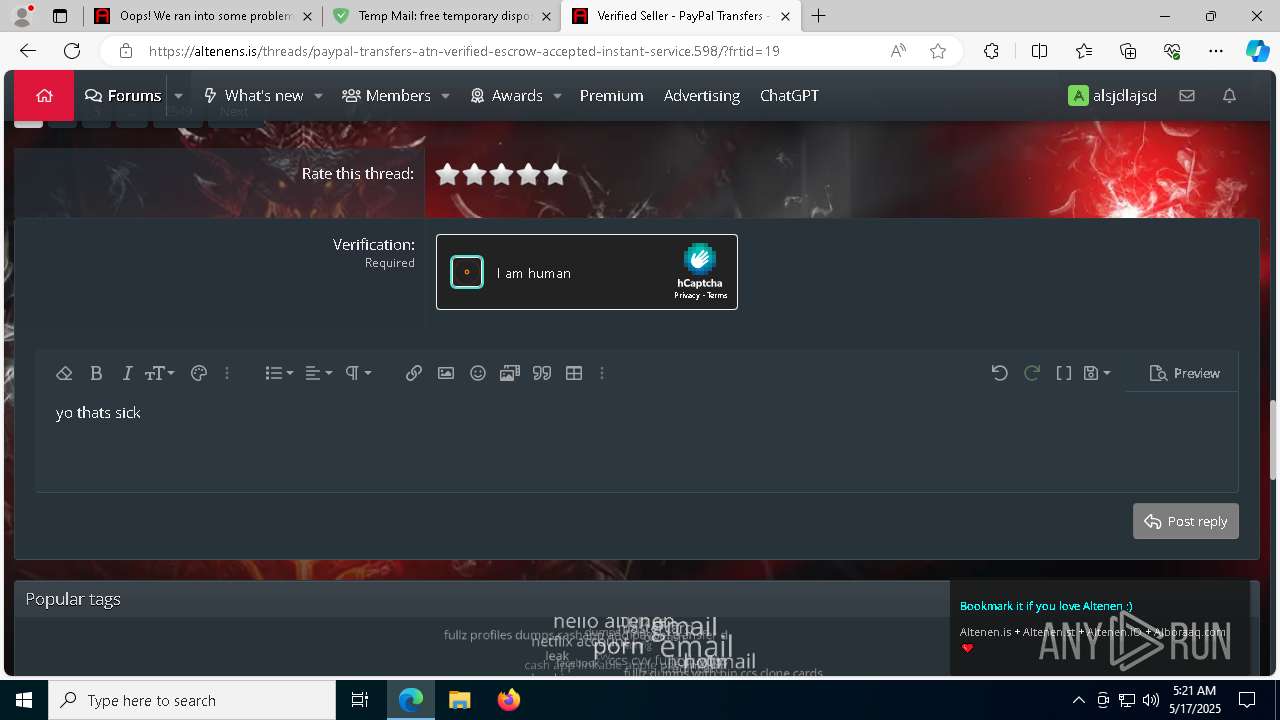Viewport: 1280px width, 720px height.
Task: Switch to Temp Mail tab
Action: pos(442,16)
